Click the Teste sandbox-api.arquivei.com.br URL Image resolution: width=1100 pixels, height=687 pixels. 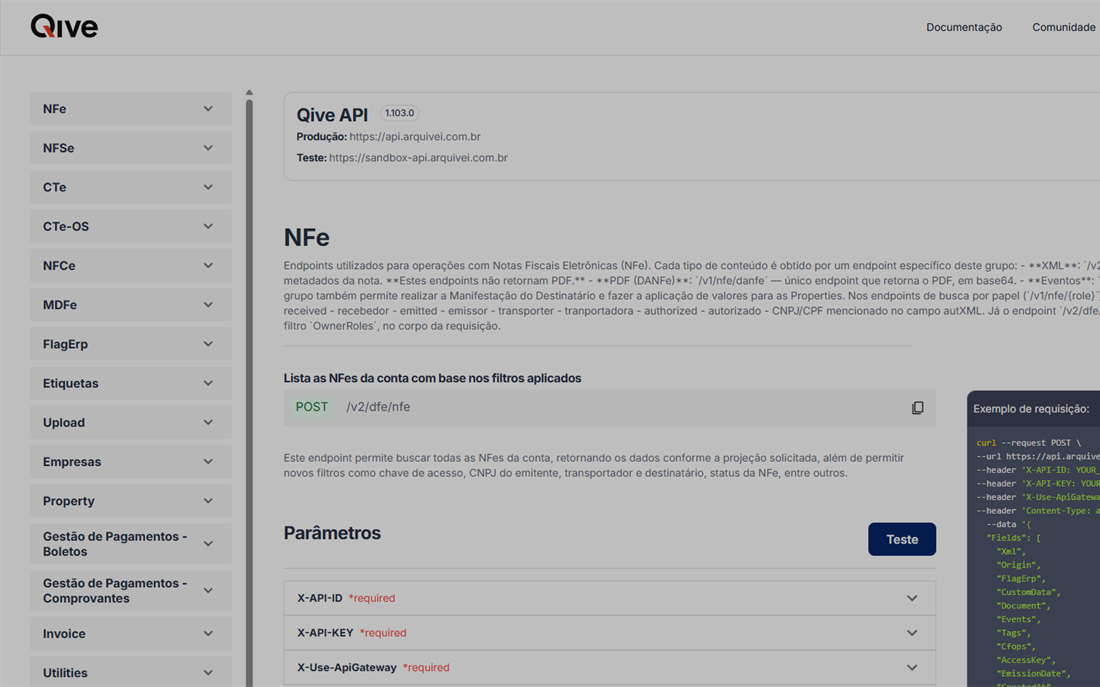point(418,158)
